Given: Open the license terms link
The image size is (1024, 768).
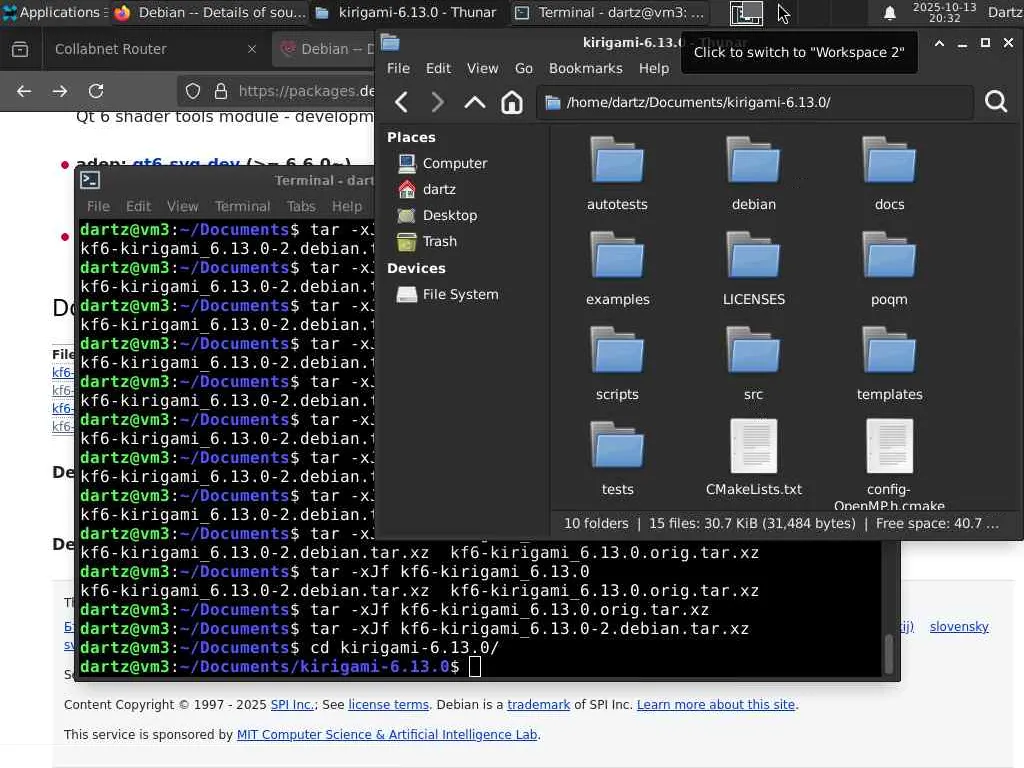Looking at the screenshot, I should click(389, 705).
